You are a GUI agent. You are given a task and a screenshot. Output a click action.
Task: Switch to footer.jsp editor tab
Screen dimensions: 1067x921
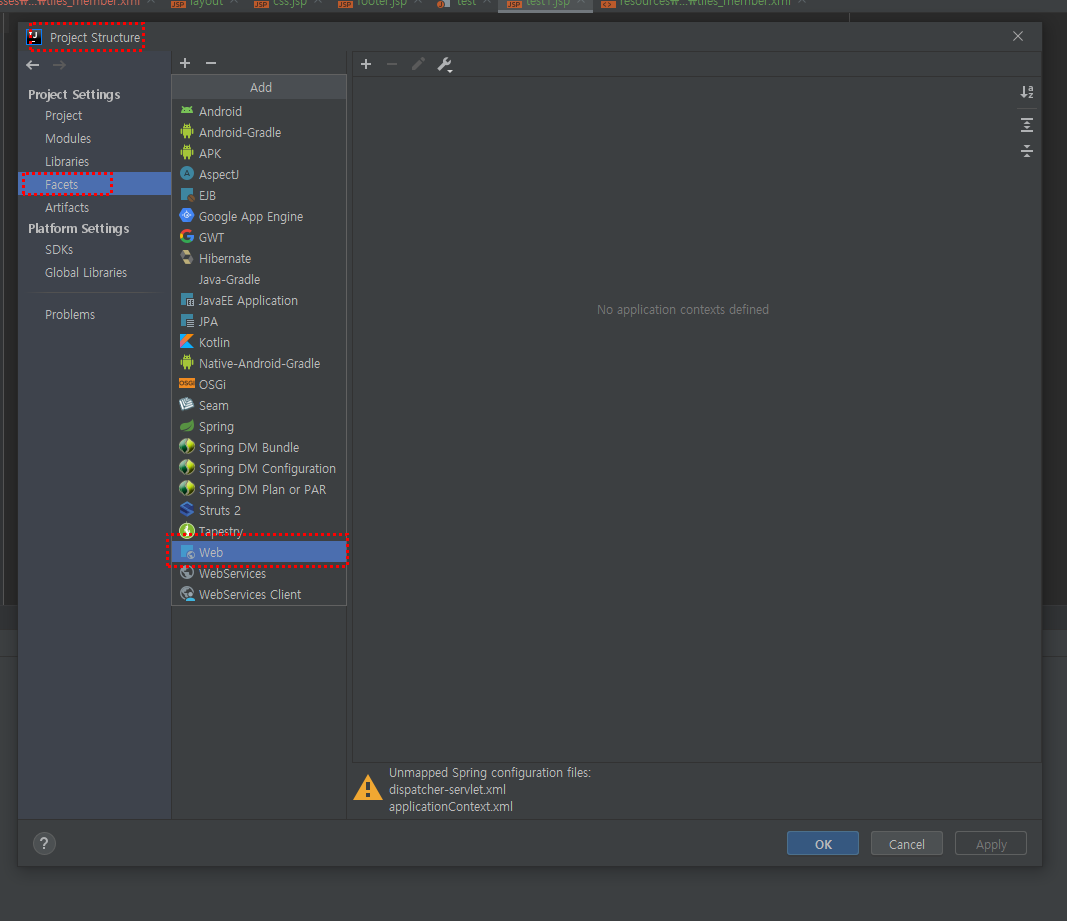381,3
